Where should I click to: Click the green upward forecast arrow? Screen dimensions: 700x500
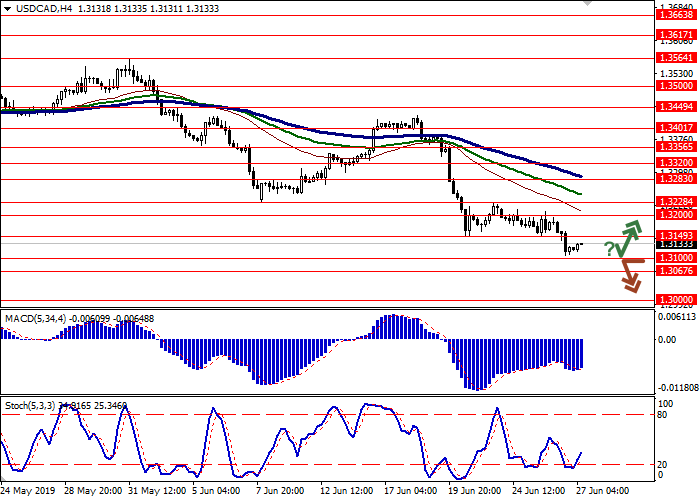(x=628, y=237)
